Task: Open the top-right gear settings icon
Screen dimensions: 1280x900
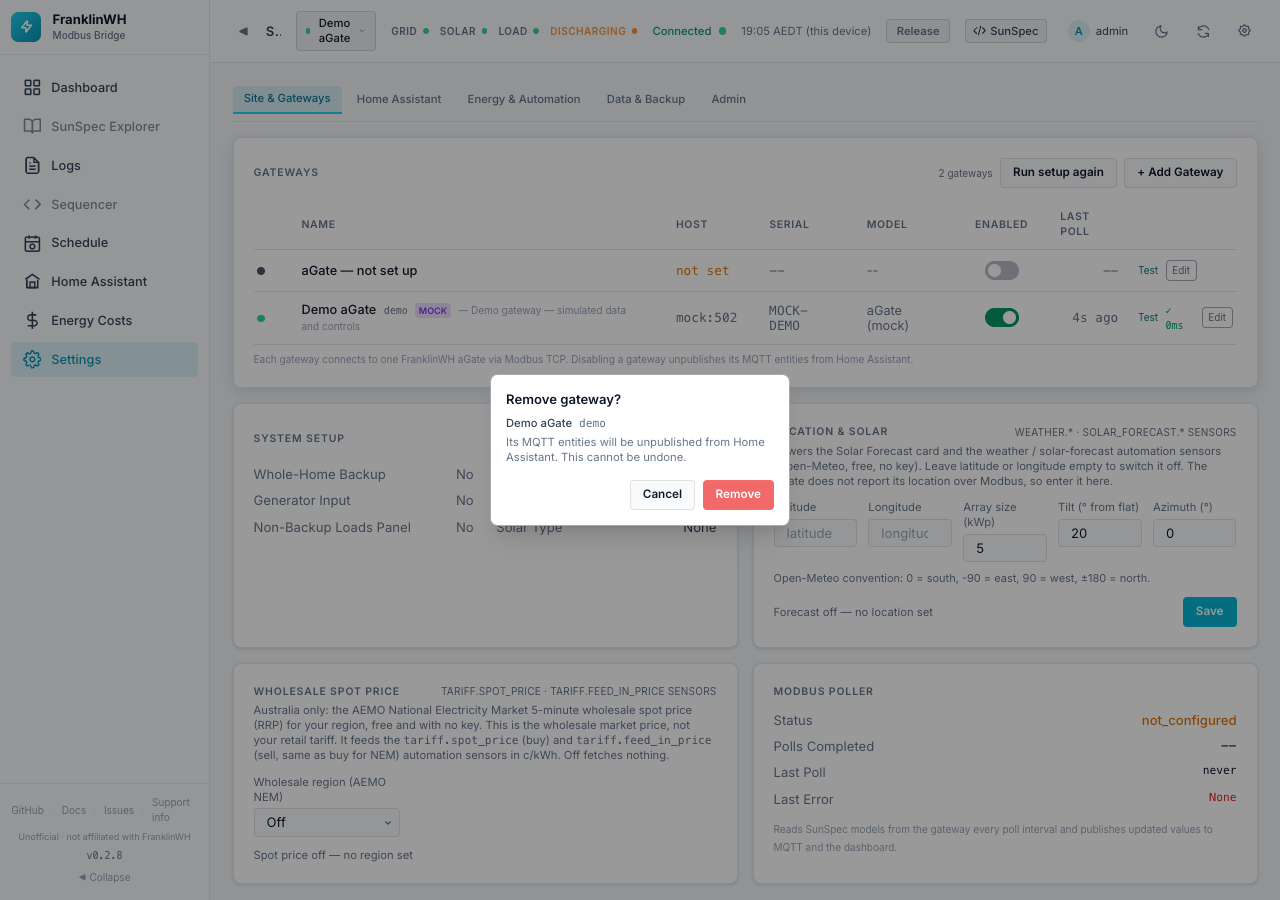Action: 1244,31
